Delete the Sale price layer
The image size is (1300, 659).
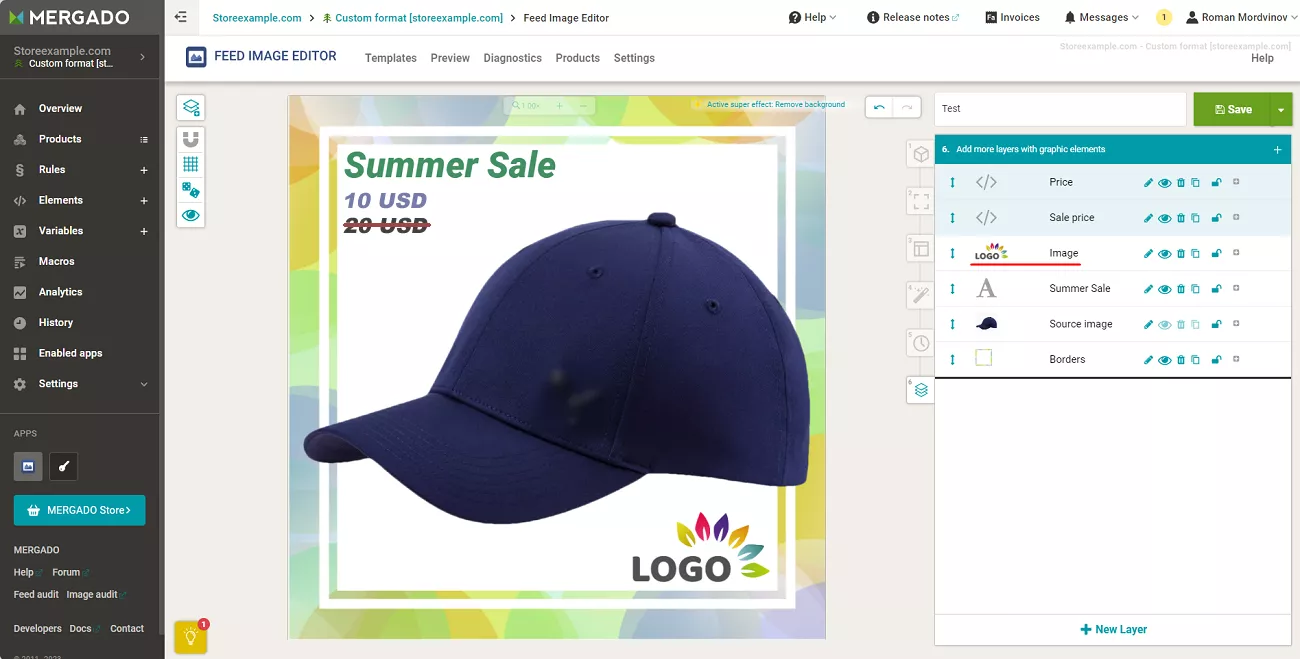click(x=1181, y=218)
